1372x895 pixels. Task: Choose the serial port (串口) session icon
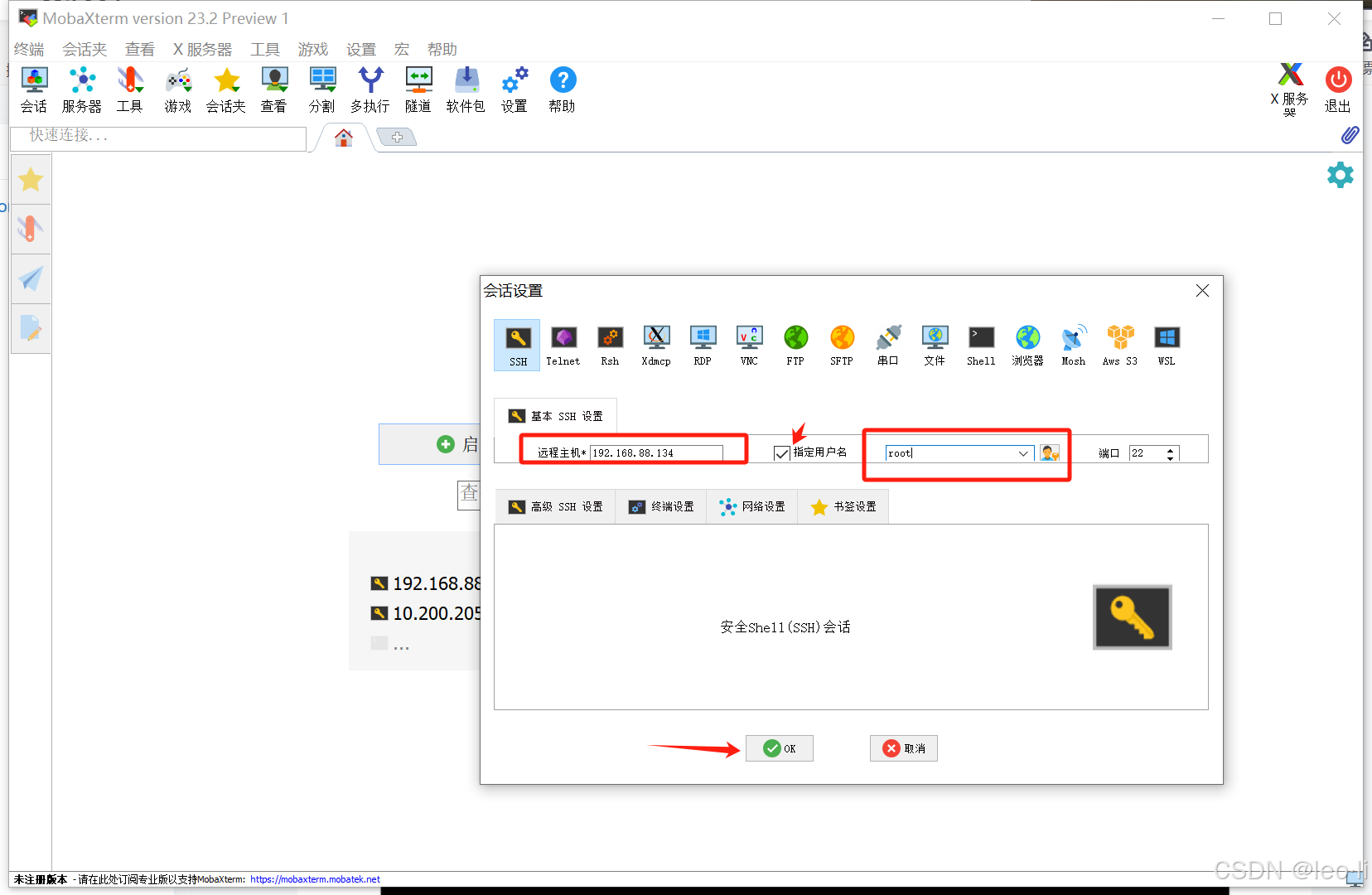[888, 345]
